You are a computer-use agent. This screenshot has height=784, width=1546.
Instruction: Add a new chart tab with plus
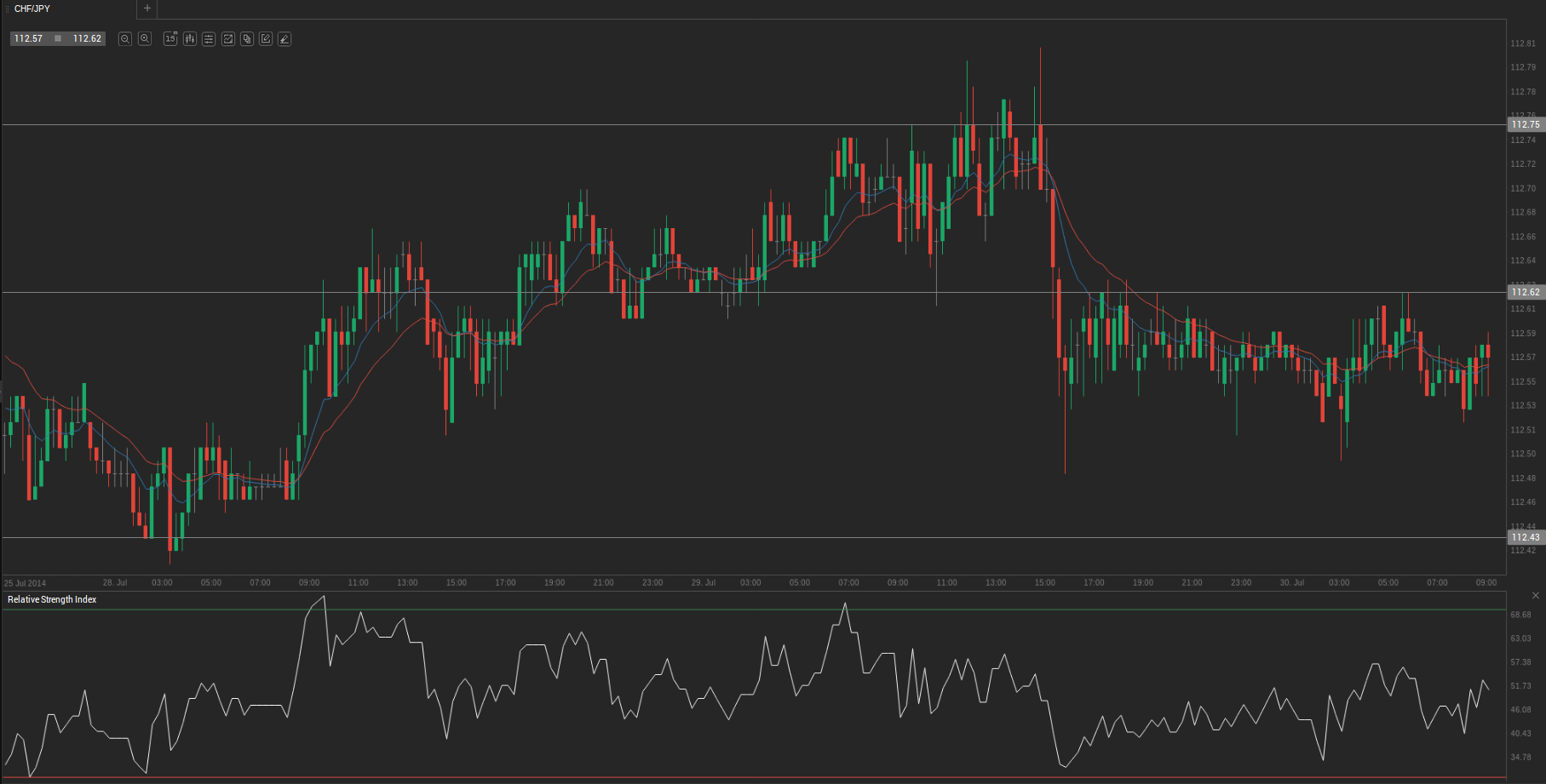click(147, 9)
